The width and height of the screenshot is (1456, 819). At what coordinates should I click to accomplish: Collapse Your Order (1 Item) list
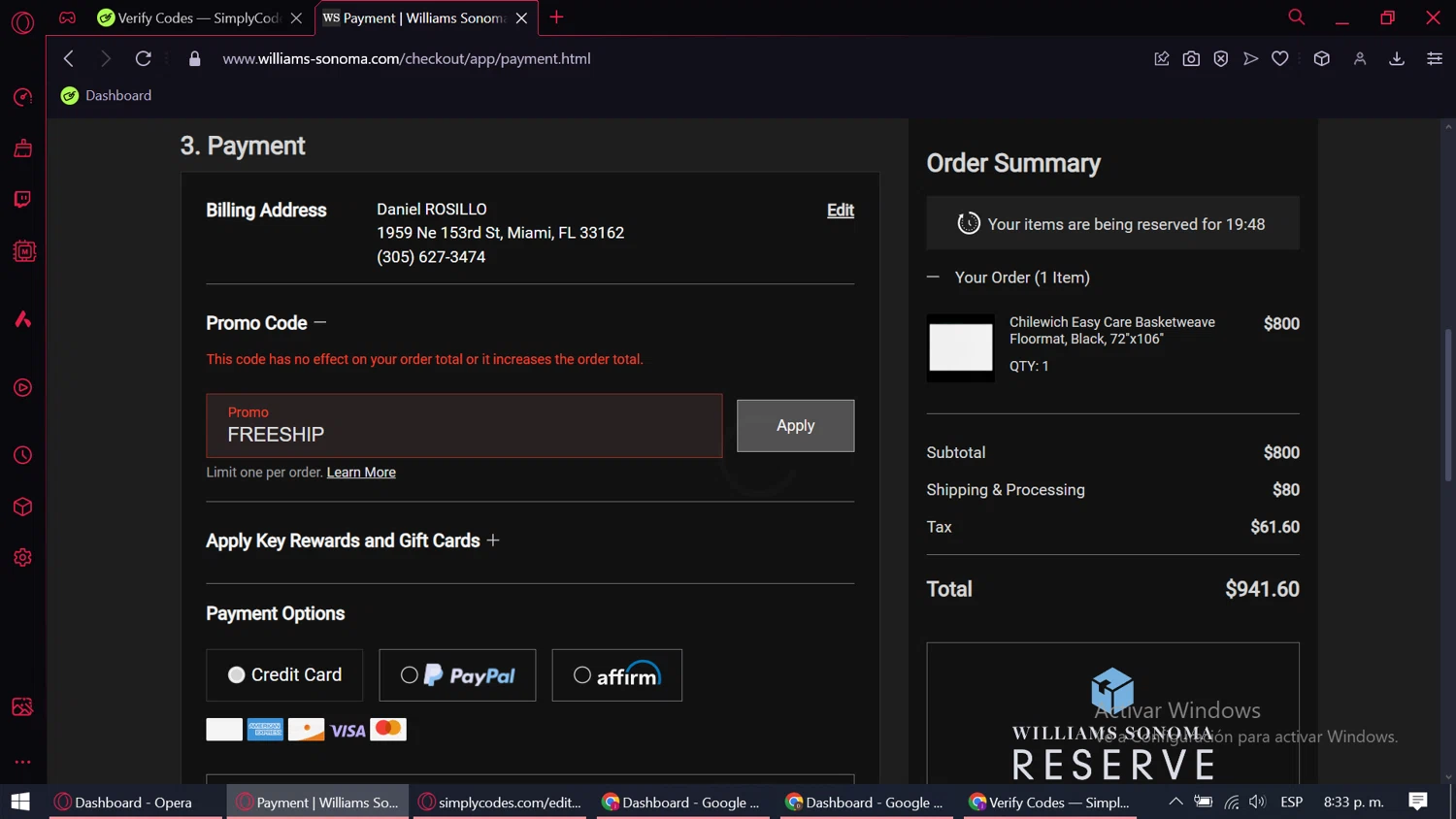(x=933, y=278)
